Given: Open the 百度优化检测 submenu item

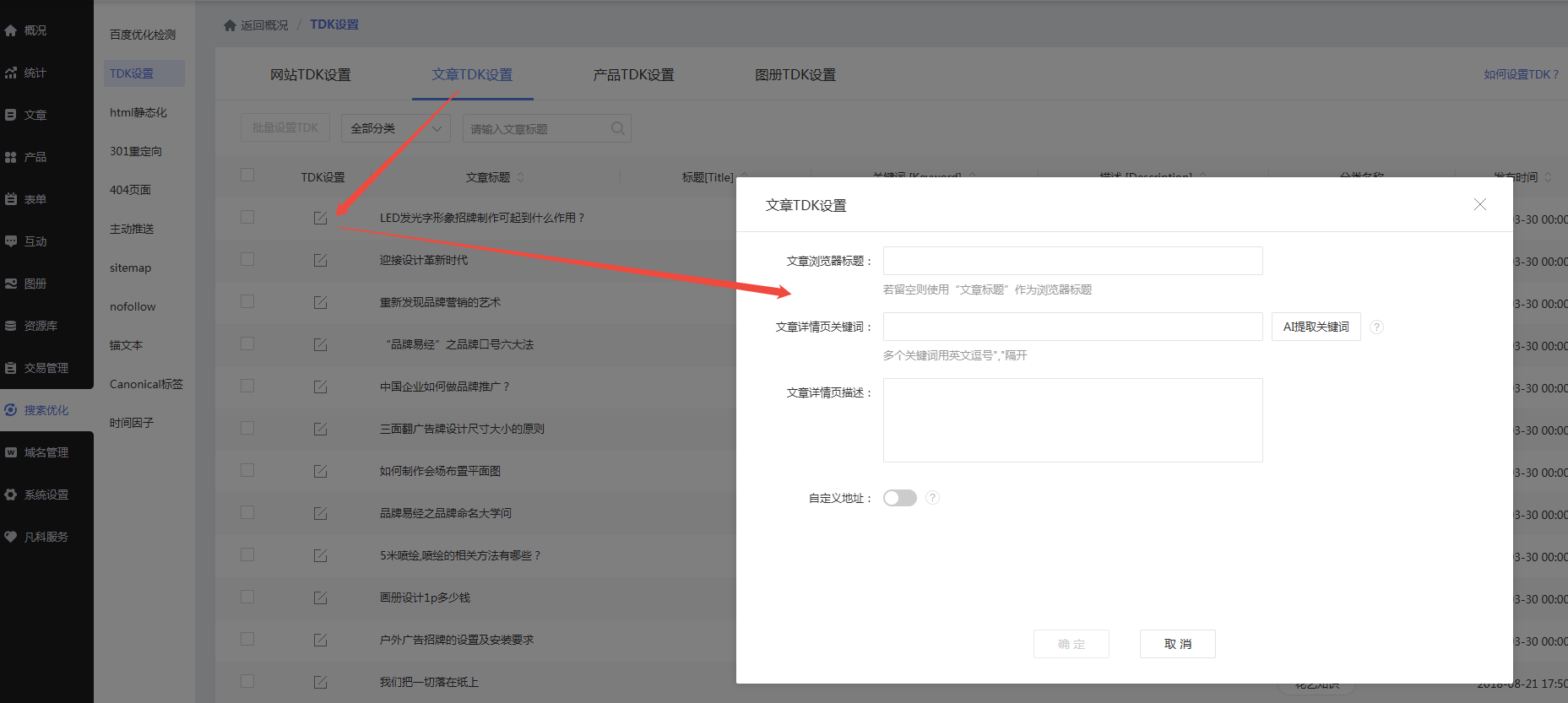Looking at the screenshot, I should click(x=143, y=35).
